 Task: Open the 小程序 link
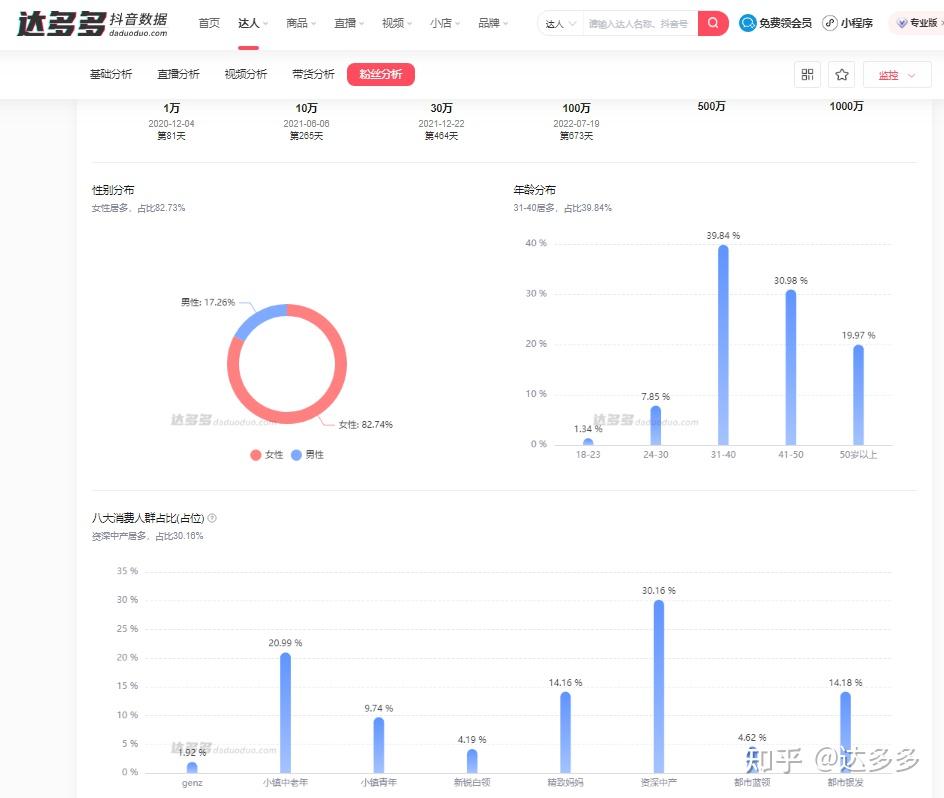pyautogui.click(x=856, y=23)
